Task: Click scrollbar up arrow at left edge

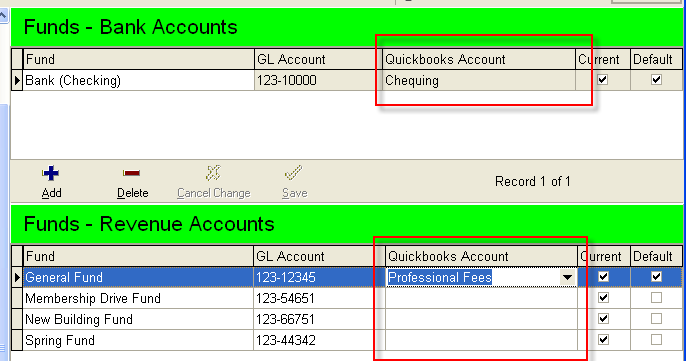Action: pyautogui.click(x=4, y=16)
